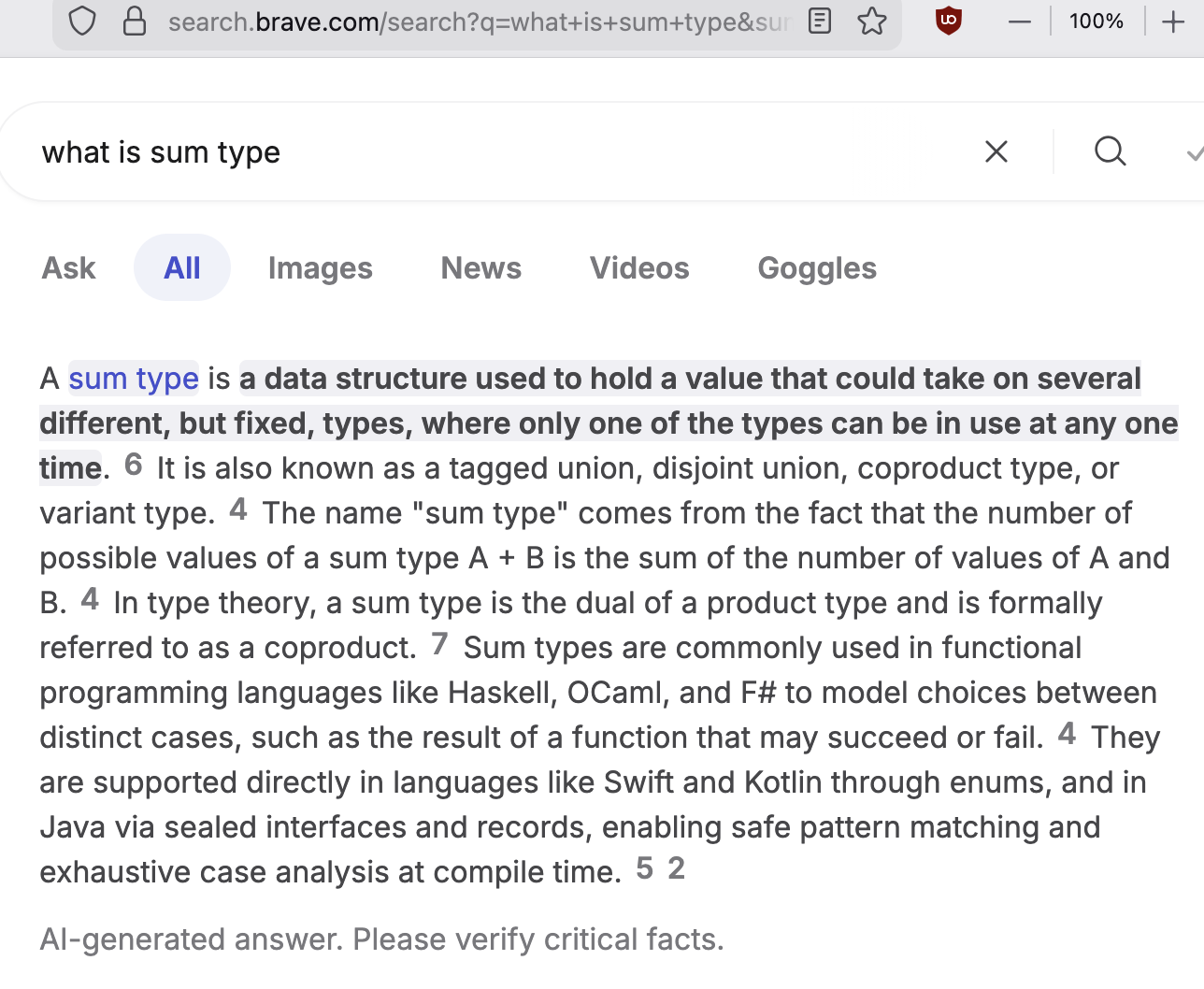Click the tracking protection shield icon

click(82, 21)
